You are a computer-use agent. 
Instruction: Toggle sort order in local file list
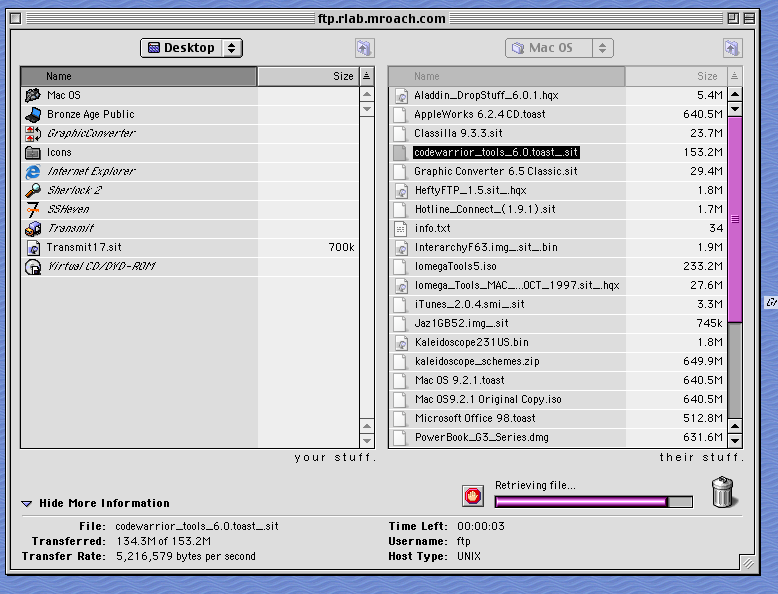(366, 76)
